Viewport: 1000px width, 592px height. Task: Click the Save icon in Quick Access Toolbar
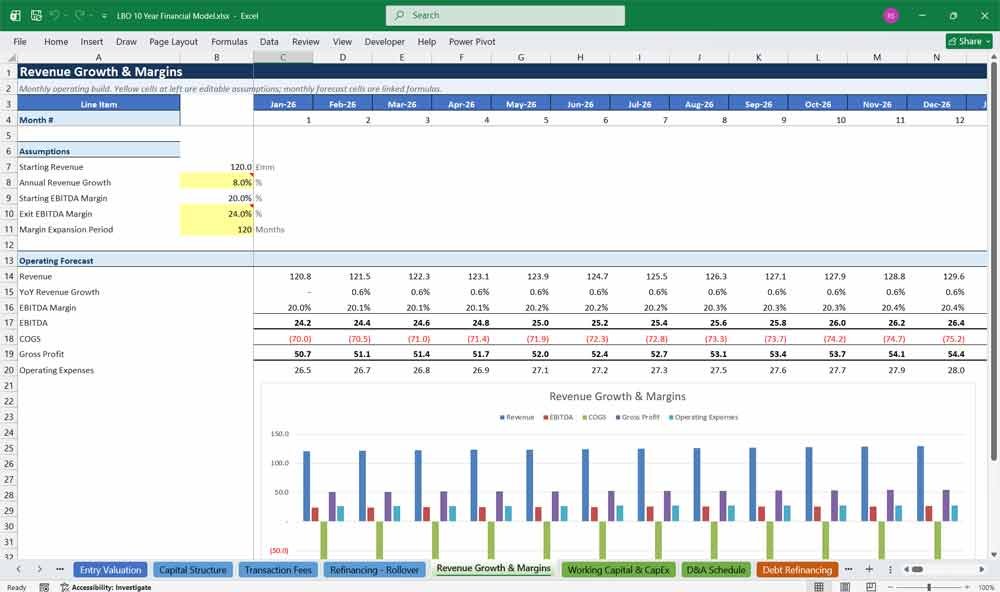pos(36,15)
